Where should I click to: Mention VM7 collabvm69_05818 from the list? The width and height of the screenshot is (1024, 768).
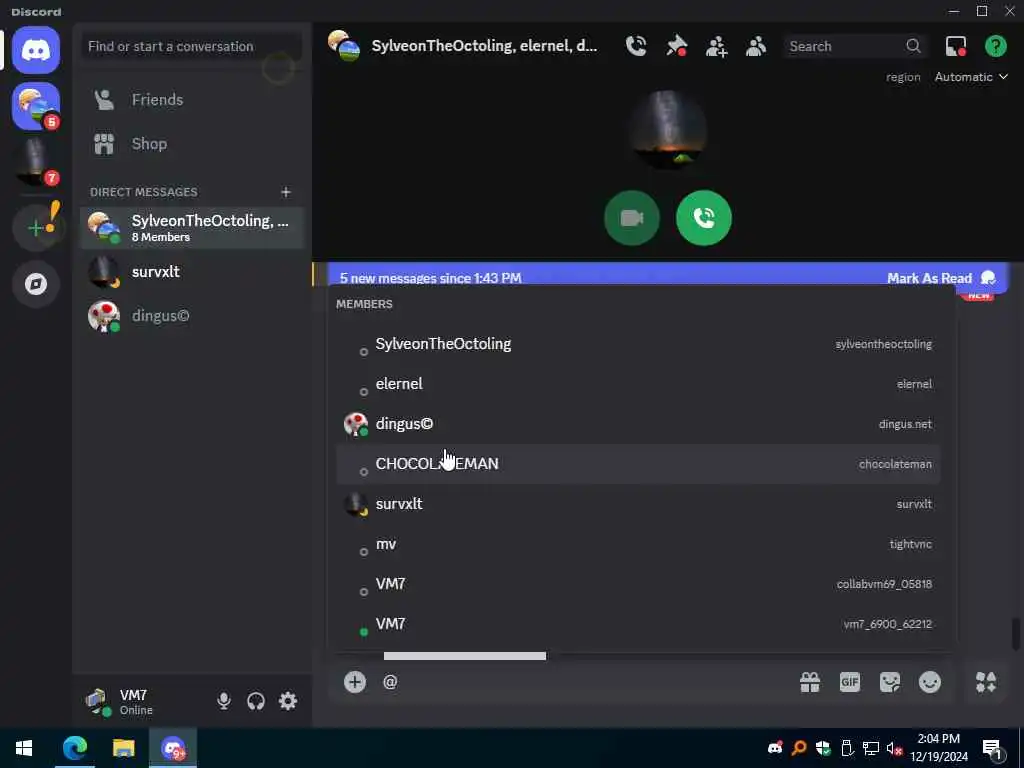(x=638, y=584)
